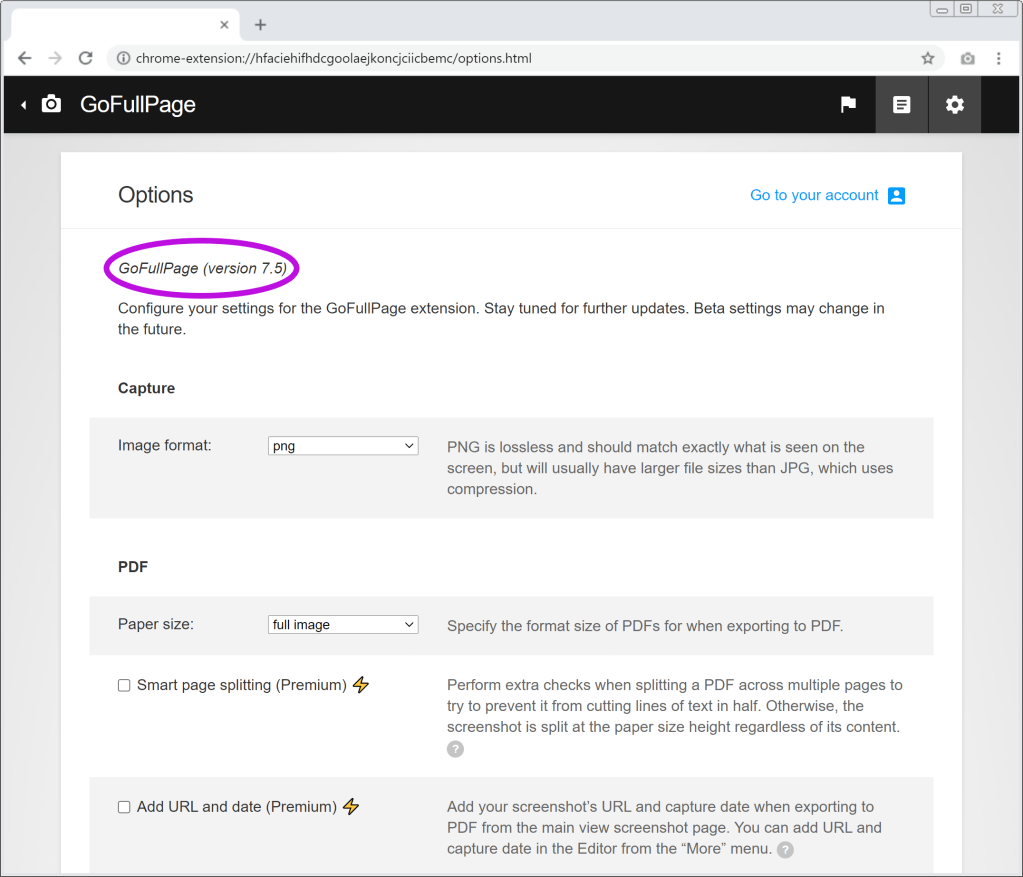1023x877 pixels.
Task: Follow the Go to your account link
Action: (813, 195)
